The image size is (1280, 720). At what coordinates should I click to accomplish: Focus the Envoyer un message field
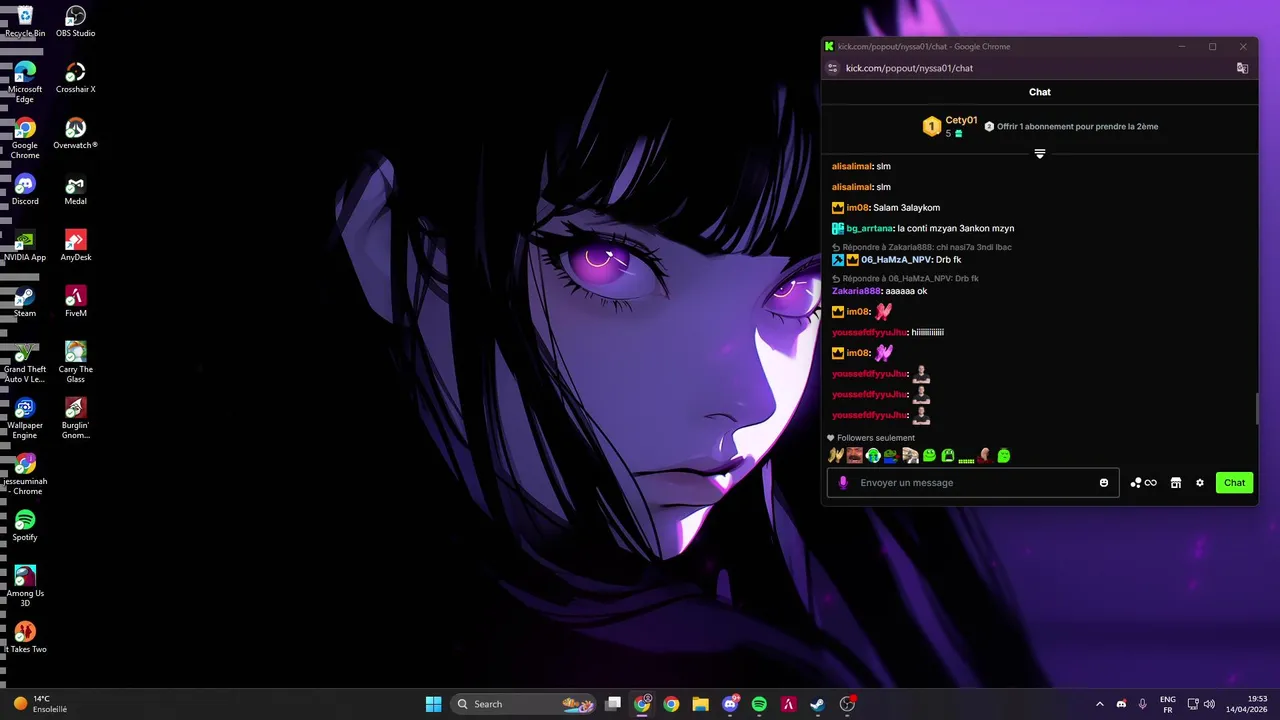(x=973, y=483)
